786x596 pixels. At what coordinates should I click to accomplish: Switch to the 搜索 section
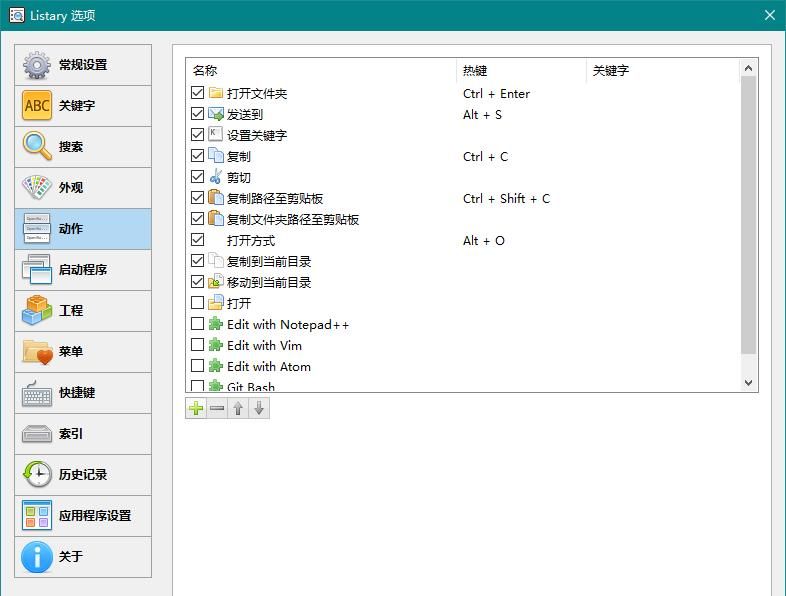[83, 147]
